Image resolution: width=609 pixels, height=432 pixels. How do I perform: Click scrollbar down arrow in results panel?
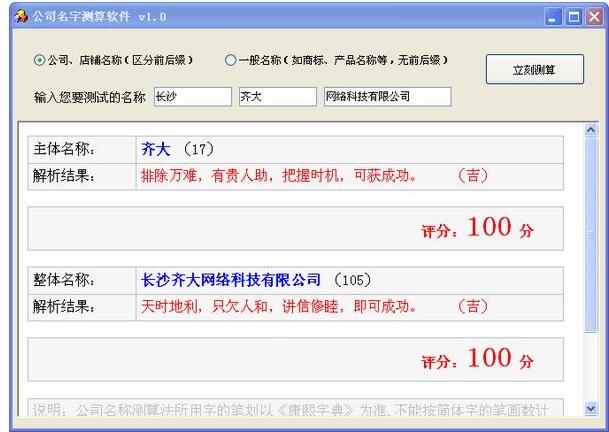[591, 409]
